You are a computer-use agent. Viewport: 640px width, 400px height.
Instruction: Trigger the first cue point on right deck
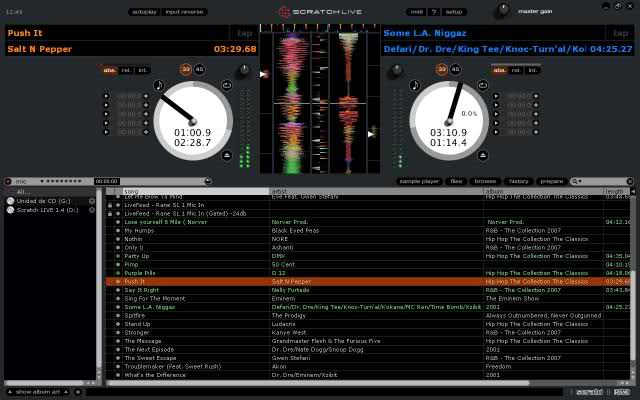pos(496,96)
